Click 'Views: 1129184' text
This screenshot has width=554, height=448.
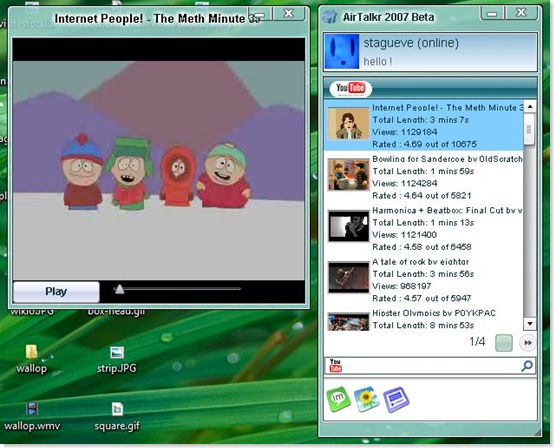(405, 132)
